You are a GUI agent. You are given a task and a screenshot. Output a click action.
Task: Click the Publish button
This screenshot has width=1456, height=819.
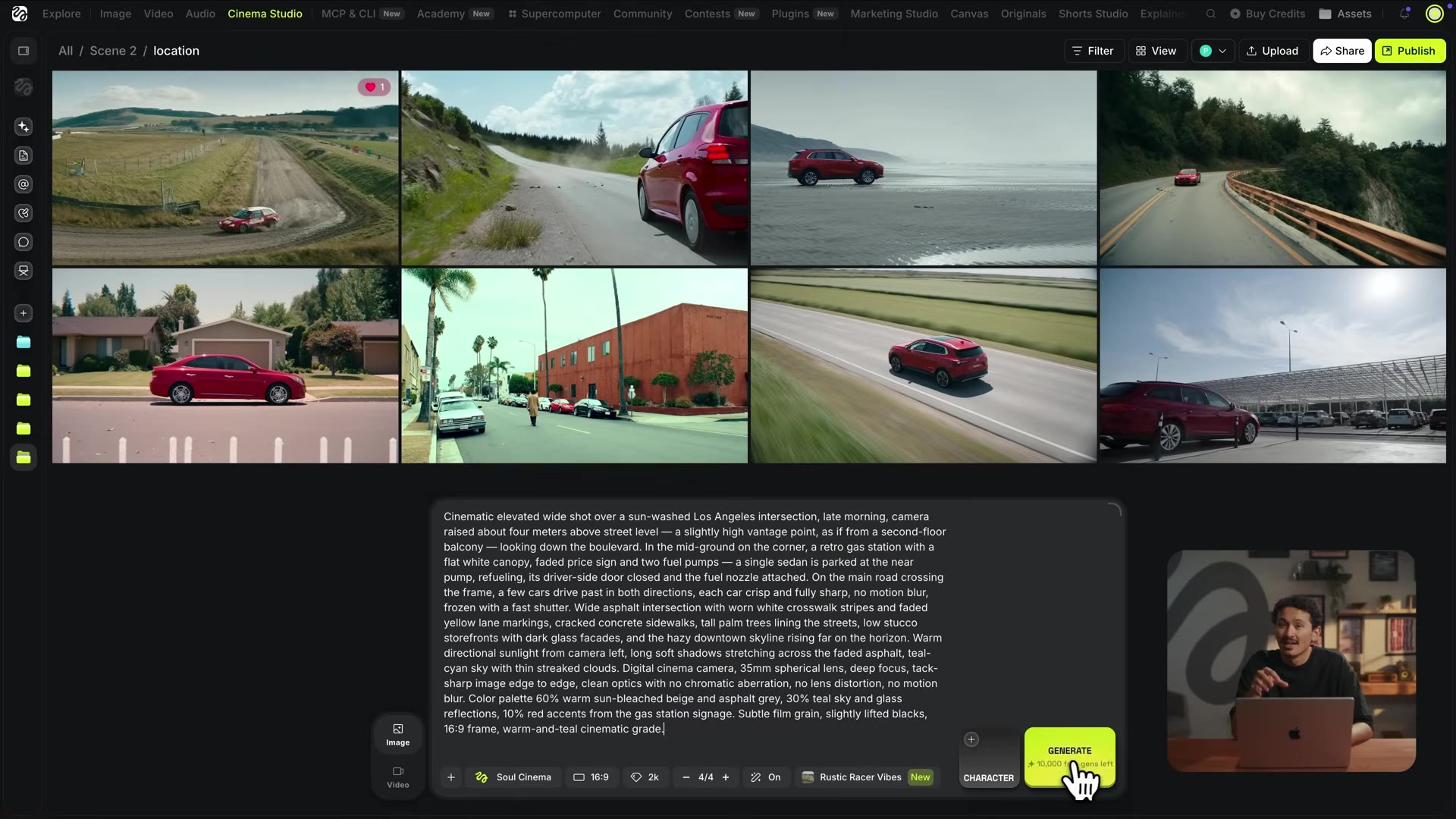click(1410, 51)
